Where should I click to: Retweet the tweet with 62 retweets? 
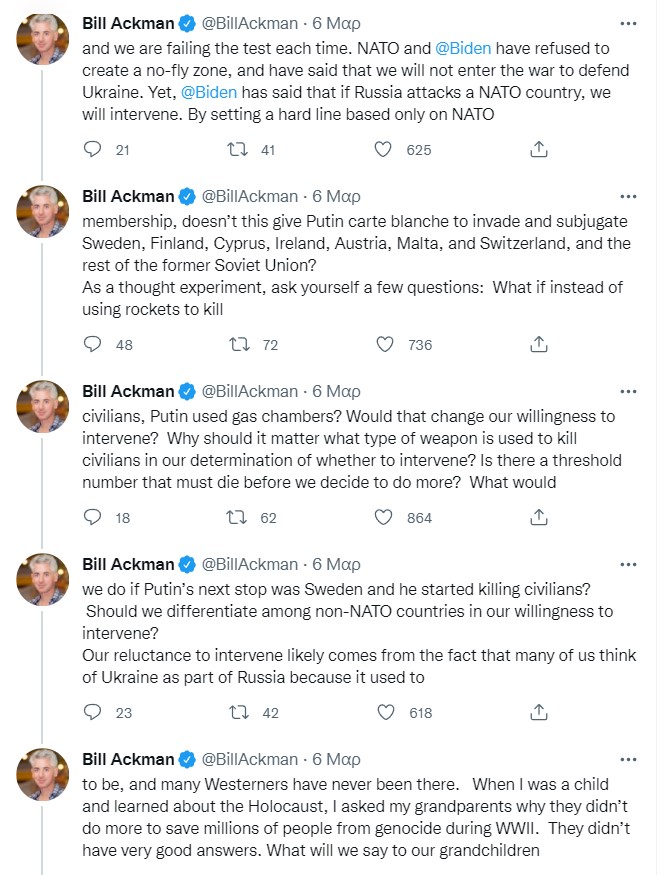point(238,517)
